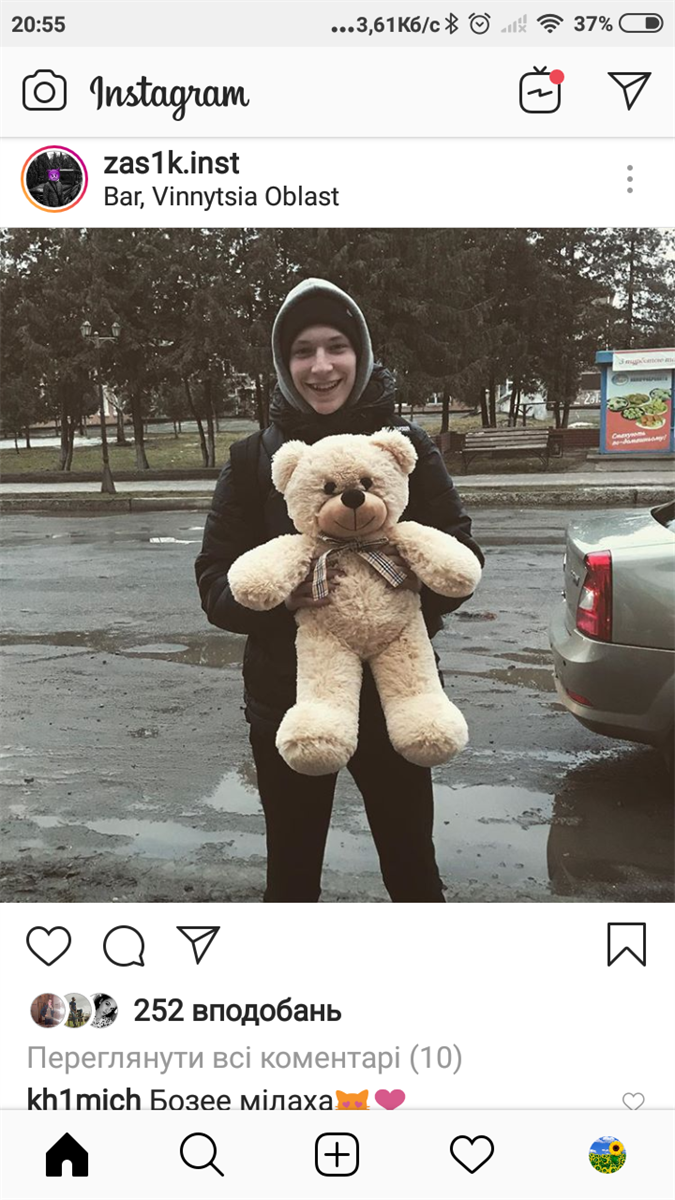This screenshot has width=675, height=1200.
Task: Go to Home tab
Action: tap(67, 1156)
